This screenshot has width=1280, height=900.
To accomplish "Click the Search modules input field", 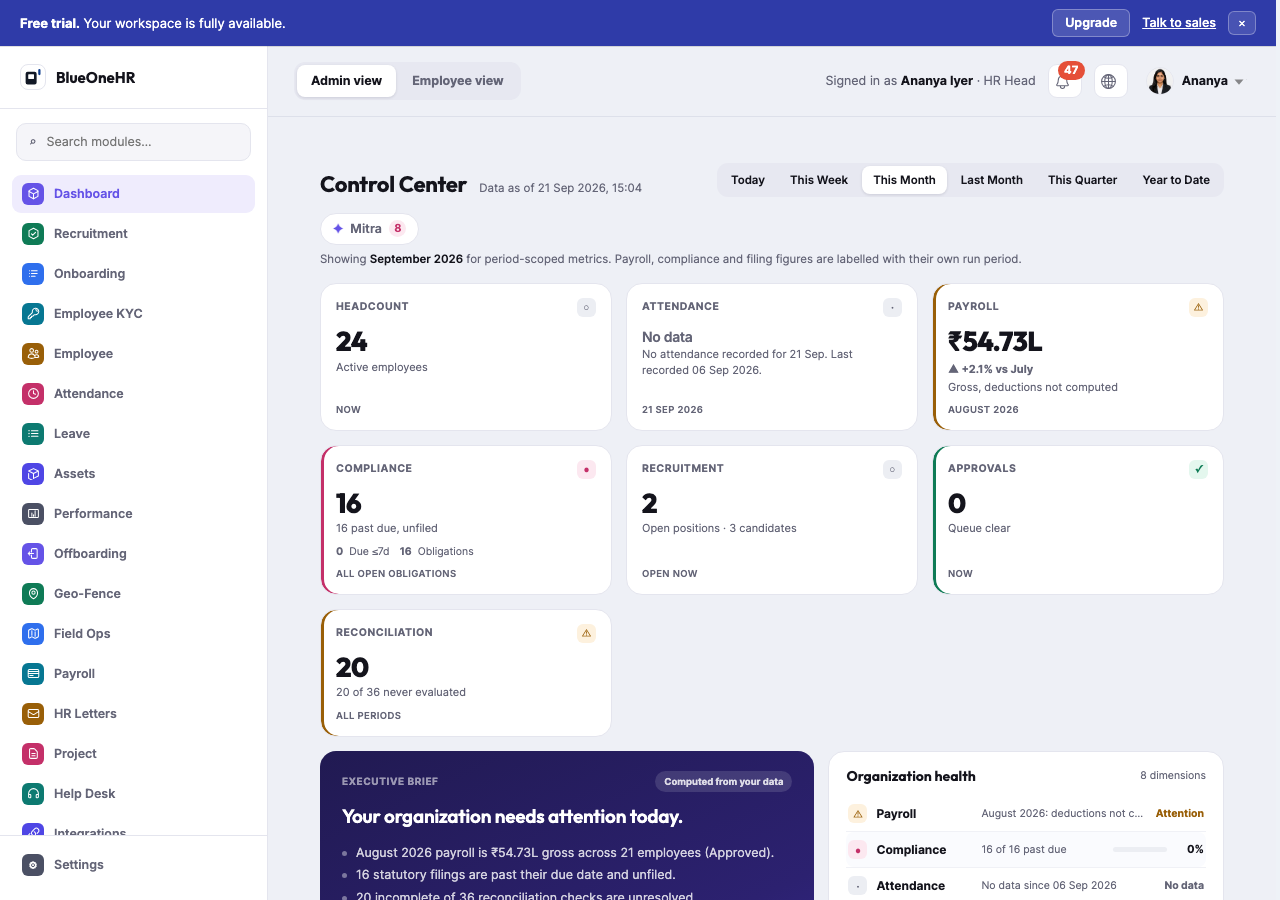I will pyautogui.click(x=133, y=142).
